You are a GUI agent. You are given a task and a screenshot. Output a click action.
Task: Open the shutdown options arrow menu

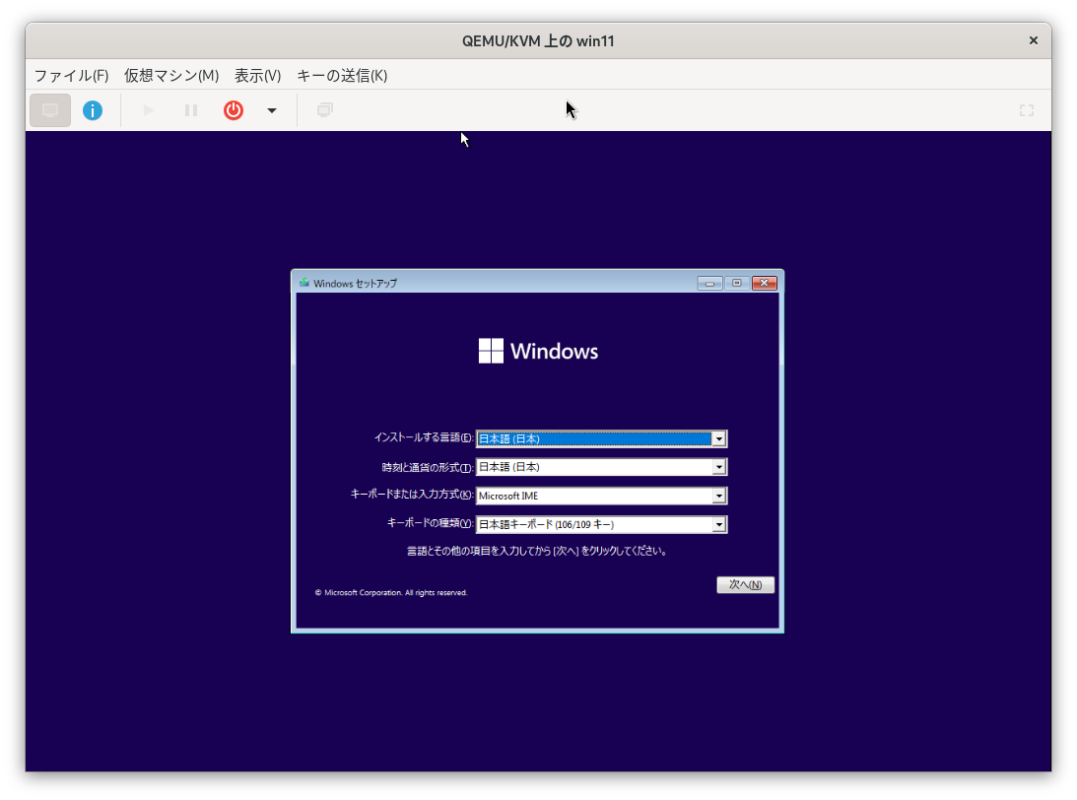271,110
